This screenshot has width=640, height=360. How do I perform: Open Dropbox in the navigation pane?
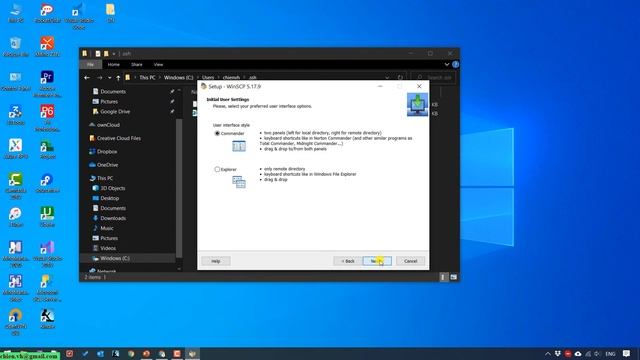tap(107, 151)
